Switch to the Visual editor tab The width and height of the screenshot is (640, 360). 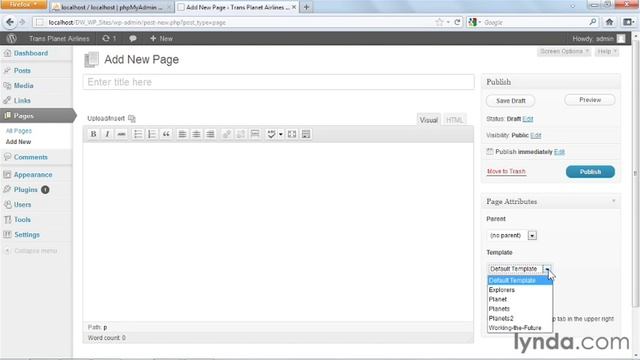pyautogui.click(x=429, y=120)
